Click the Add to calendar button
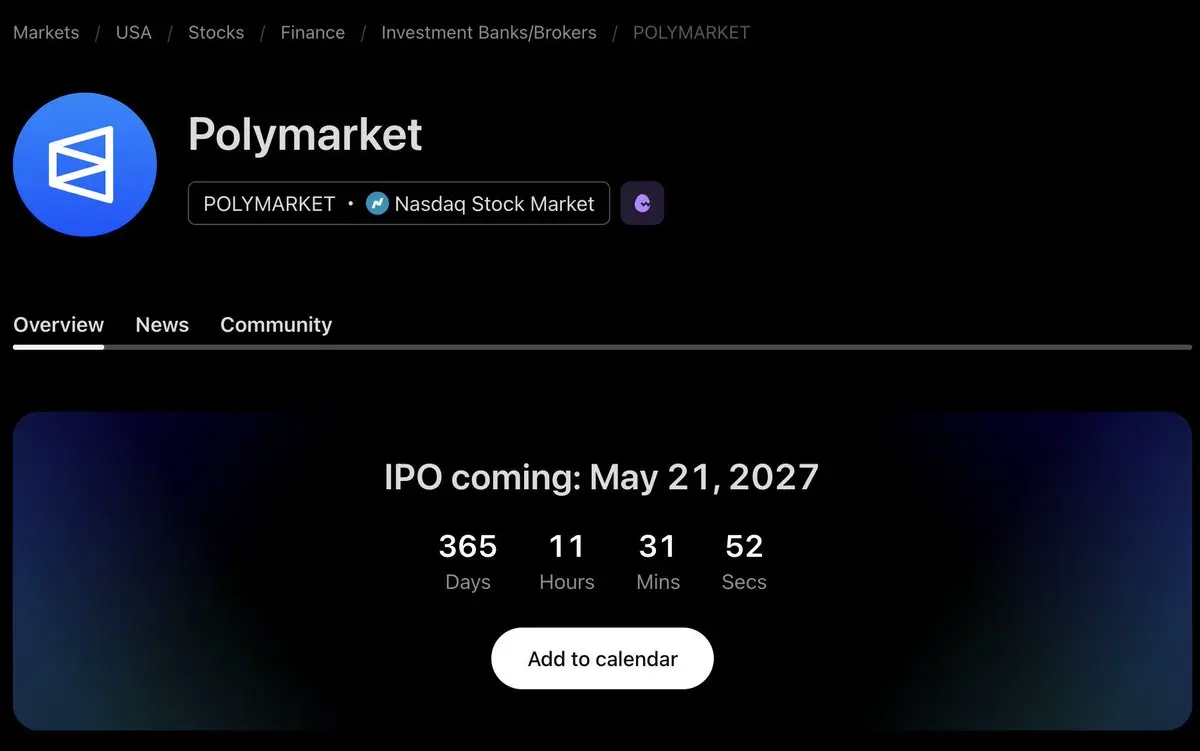Image resolution: width=1200 pixels, height=751 pixels. coord(603,659)
